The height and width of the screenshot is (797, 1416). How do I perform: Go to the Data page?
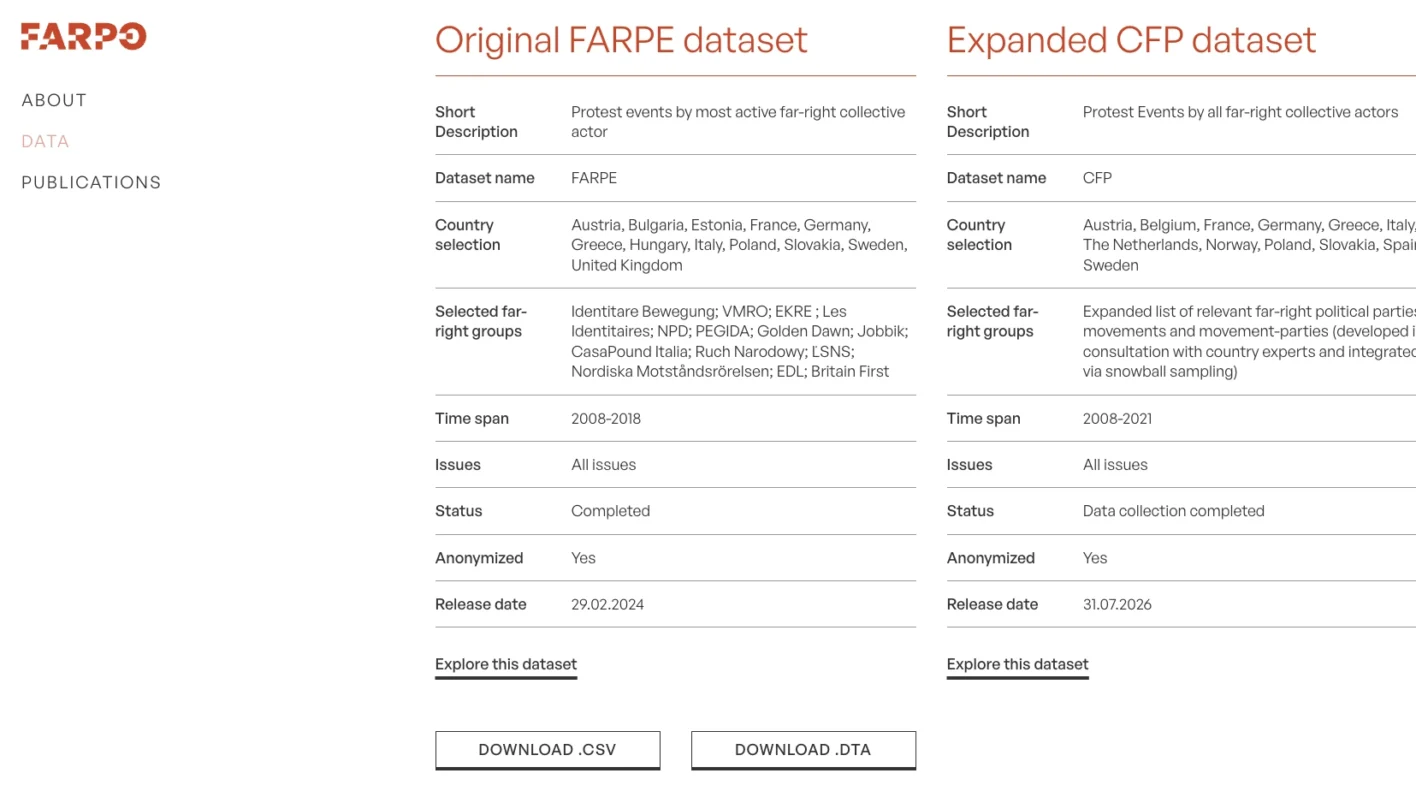click(45, 141)
